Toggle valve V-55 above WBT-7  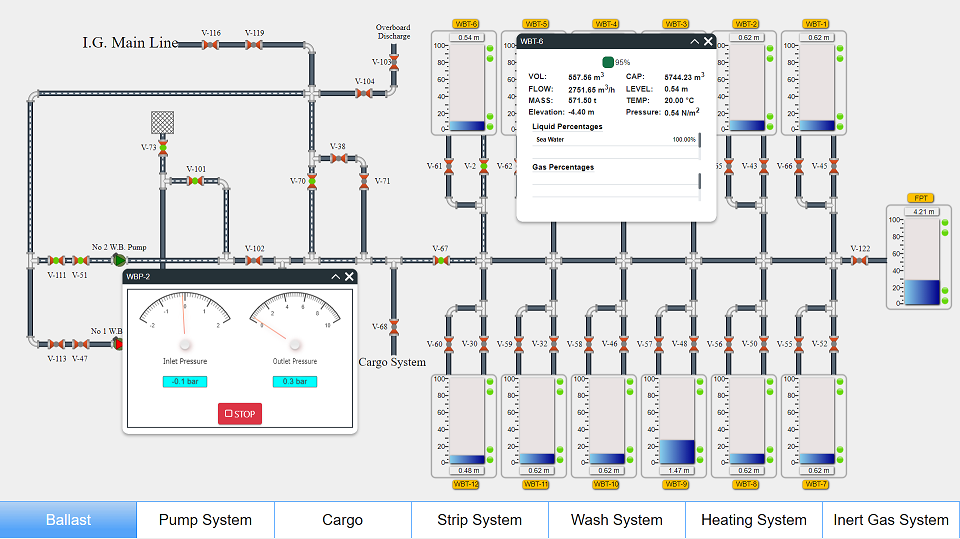pos(799,344)
